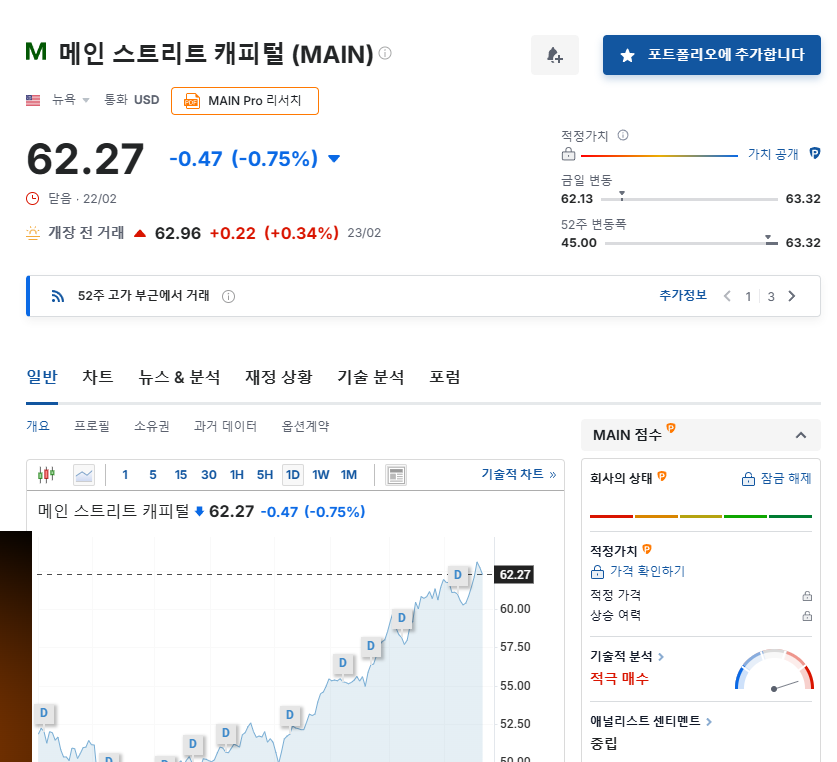Click the 52주 변동폭 range slider
This screenshot has width=837, height=762.
coord(691,242)
